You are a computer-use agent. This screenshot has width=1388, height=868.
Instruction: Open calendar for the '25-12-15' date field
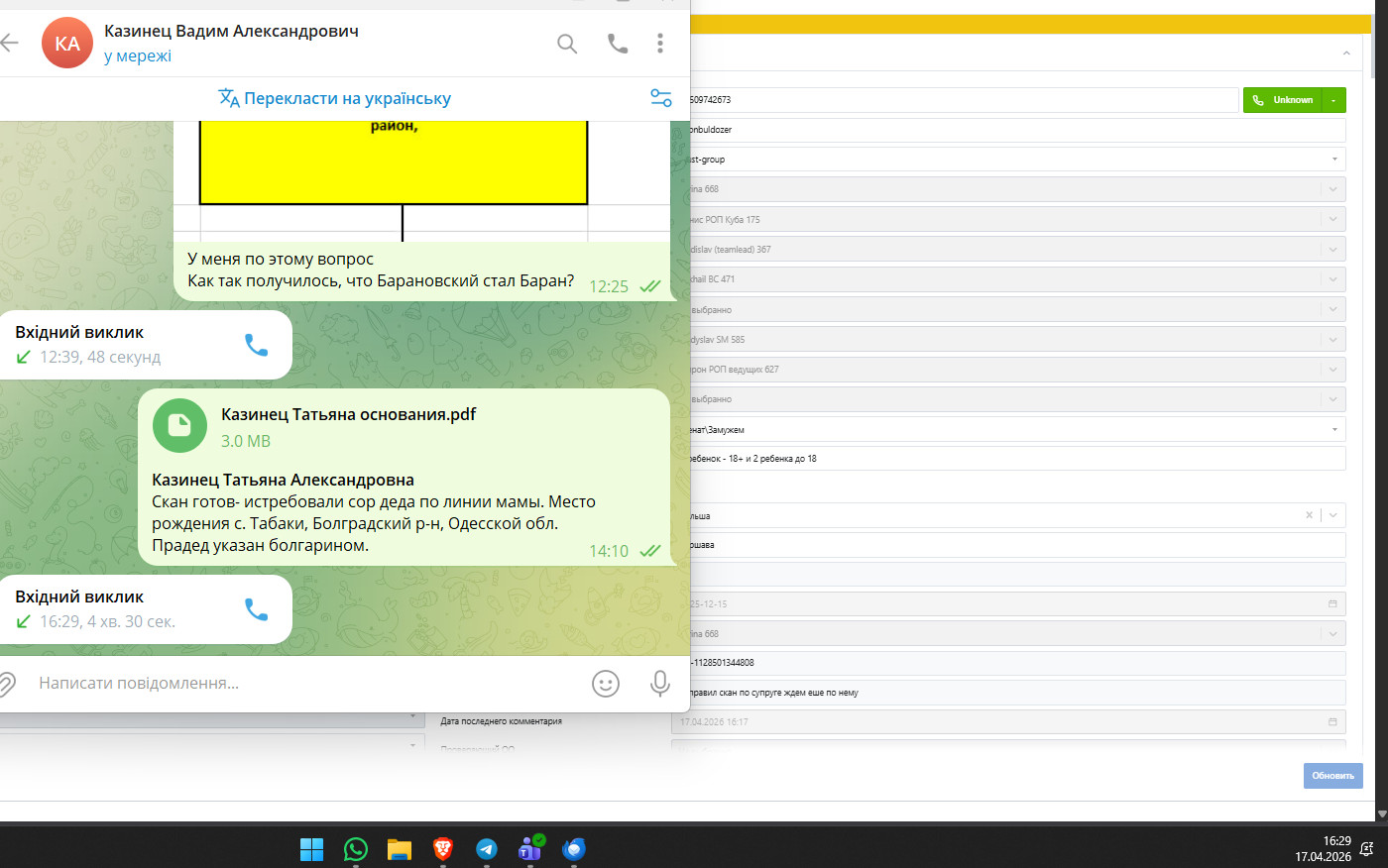pyautogui.click(x=1332, y=603)
